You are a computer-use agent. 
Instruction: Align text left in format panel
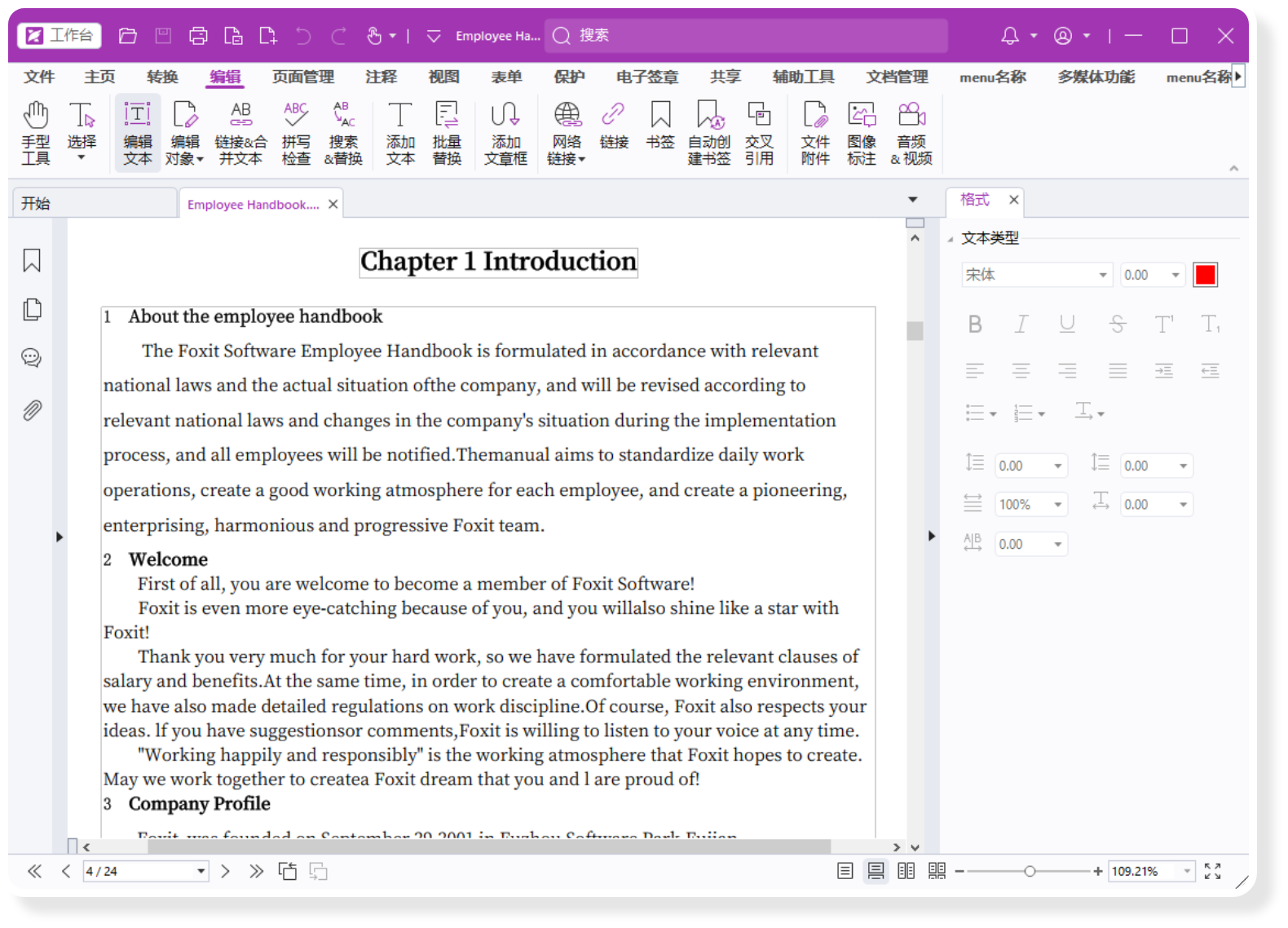tap(975, 371)
